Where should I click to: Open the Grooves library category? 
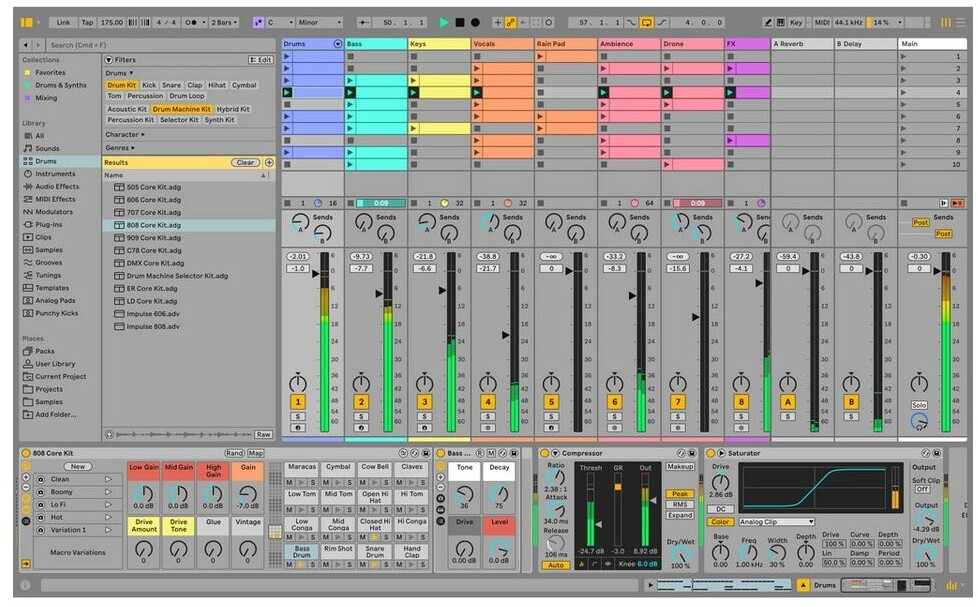[48, 263]
